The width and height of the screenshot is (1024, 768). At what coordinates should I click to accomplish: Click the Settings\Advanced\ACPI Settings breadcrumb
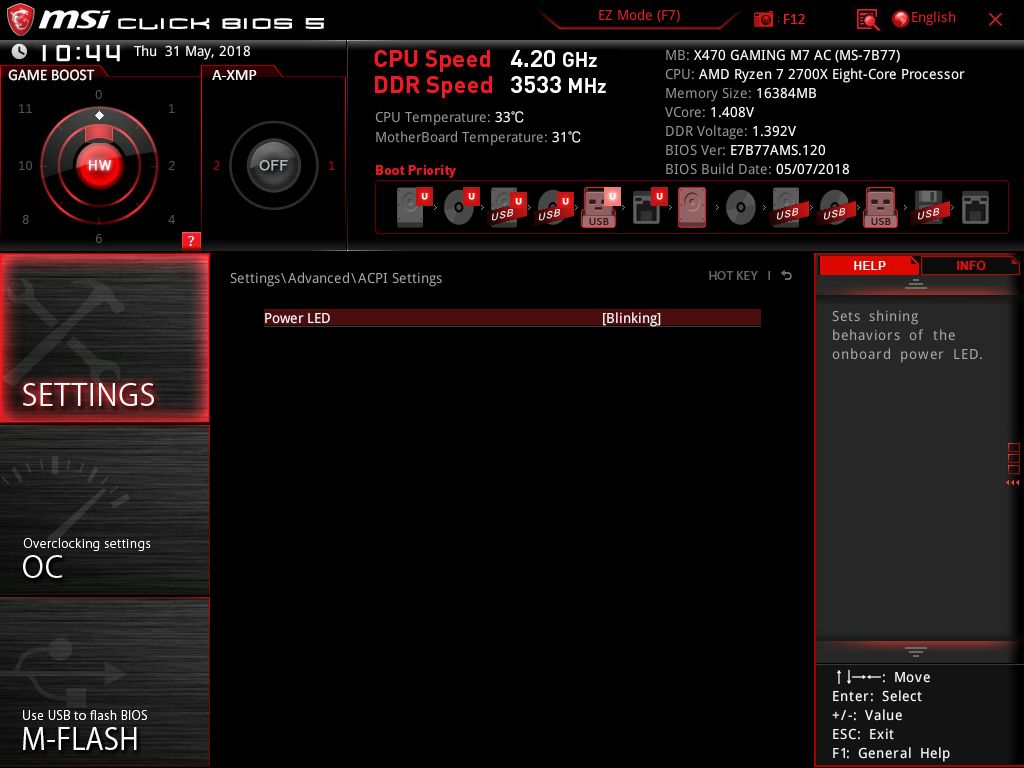coord(336,278)
